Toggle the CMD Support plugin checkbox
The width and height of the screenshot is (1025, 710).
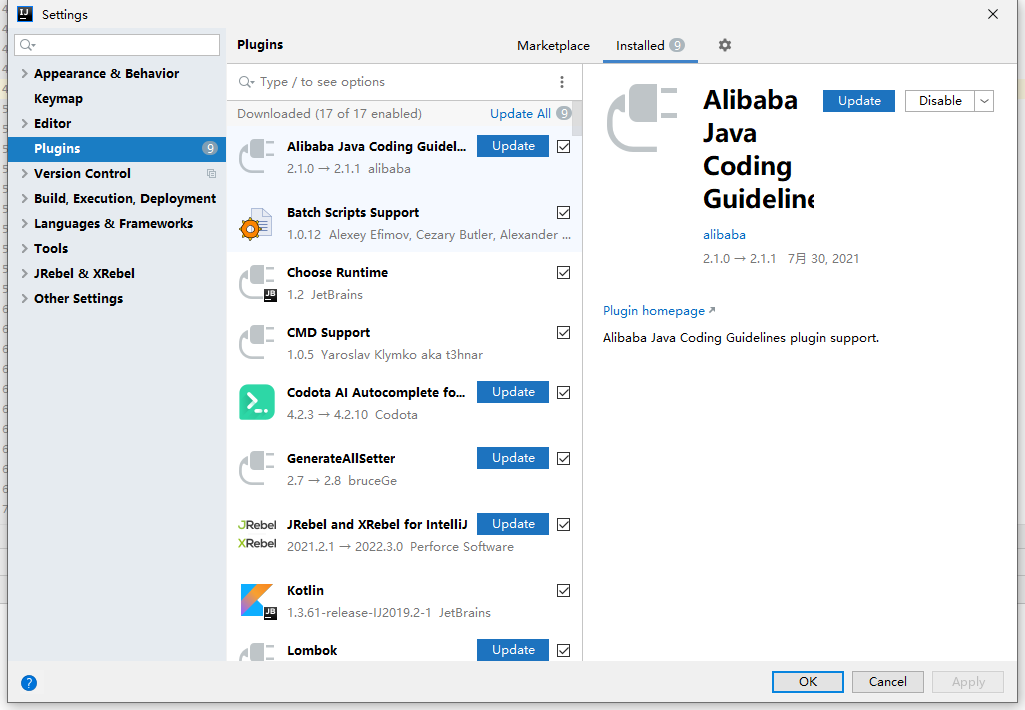pos(564,333)
